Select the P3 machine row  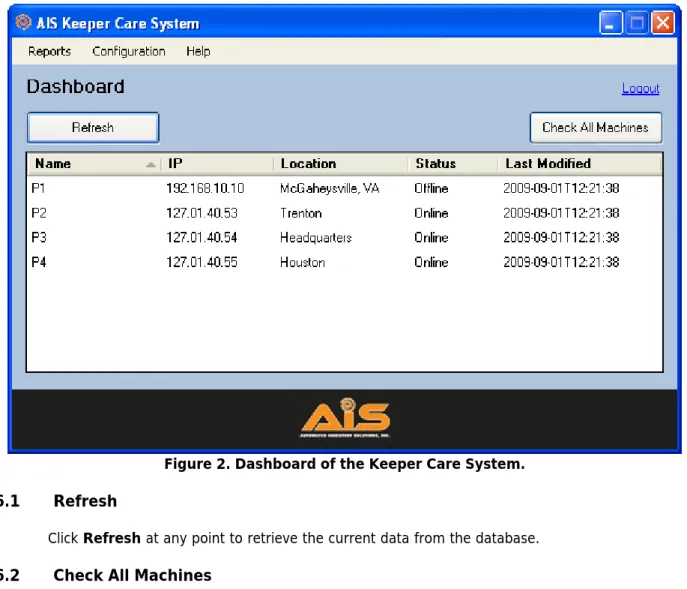pos(344,238)
